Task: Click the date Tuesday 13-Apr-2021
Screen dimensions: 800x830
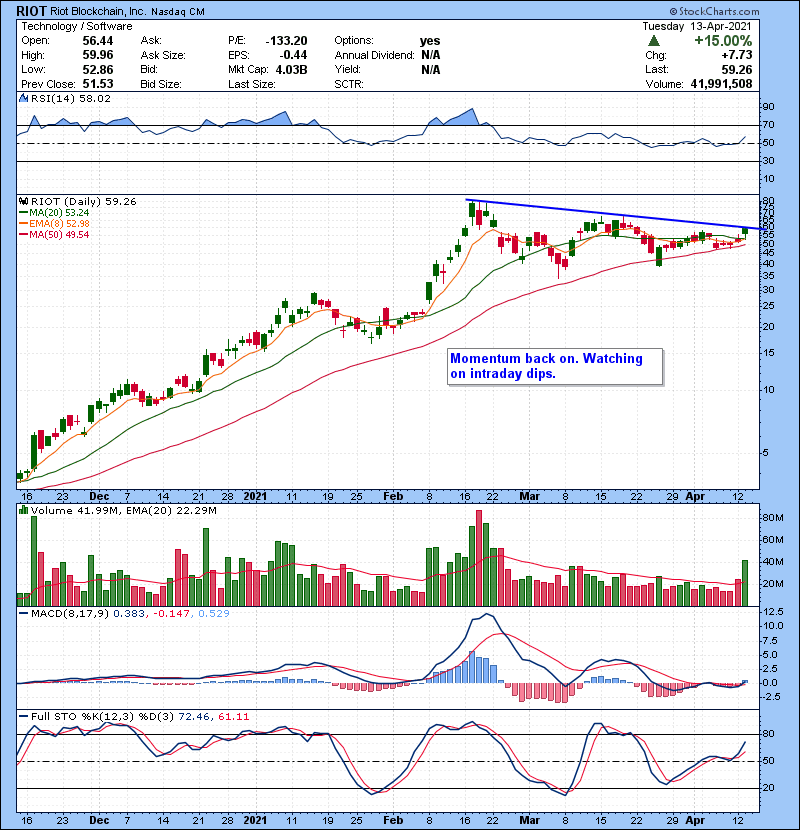Action: pyautogui.click(x=697, y=26)
